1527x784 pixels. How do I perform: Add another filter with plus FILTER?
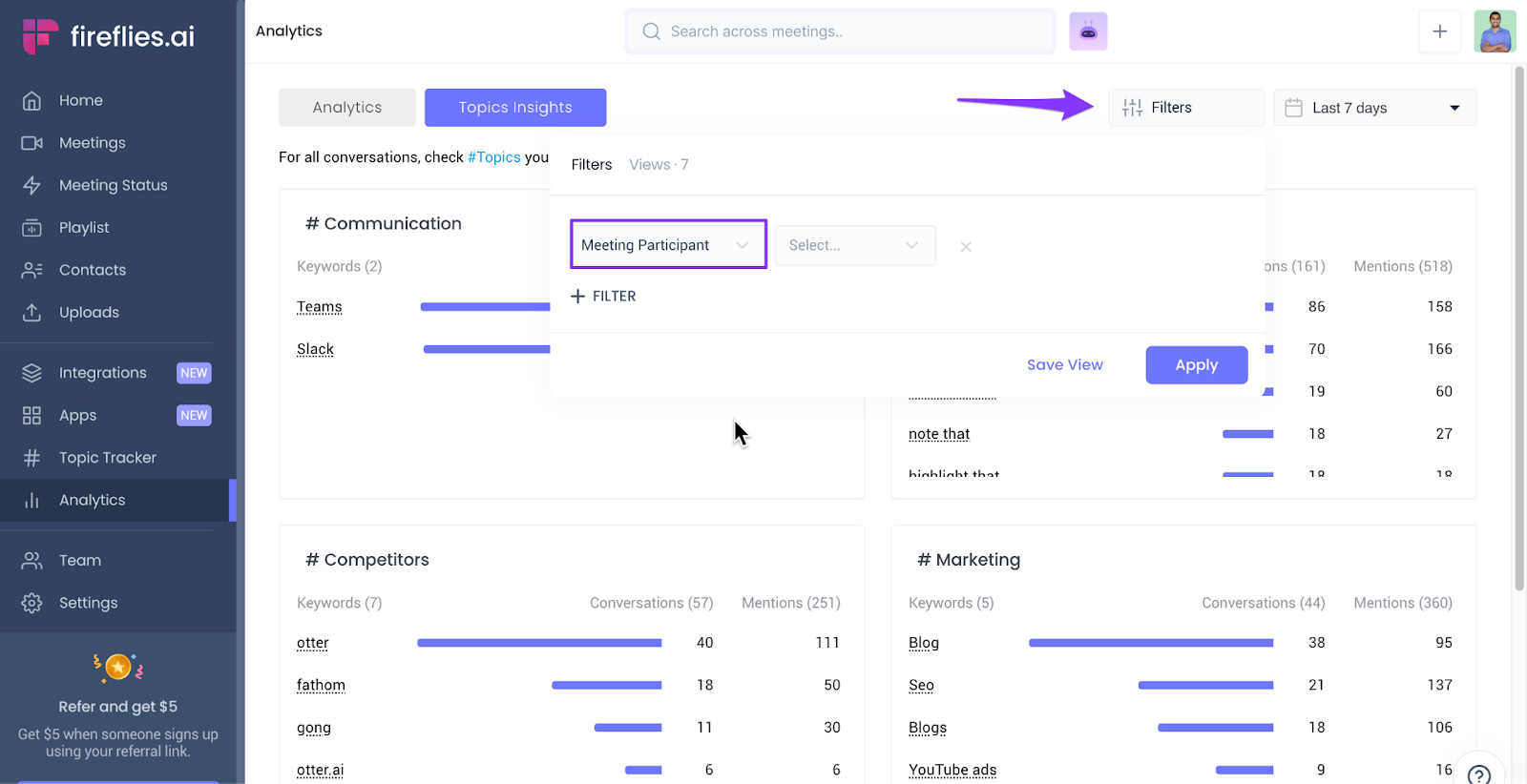click(603, 297)
